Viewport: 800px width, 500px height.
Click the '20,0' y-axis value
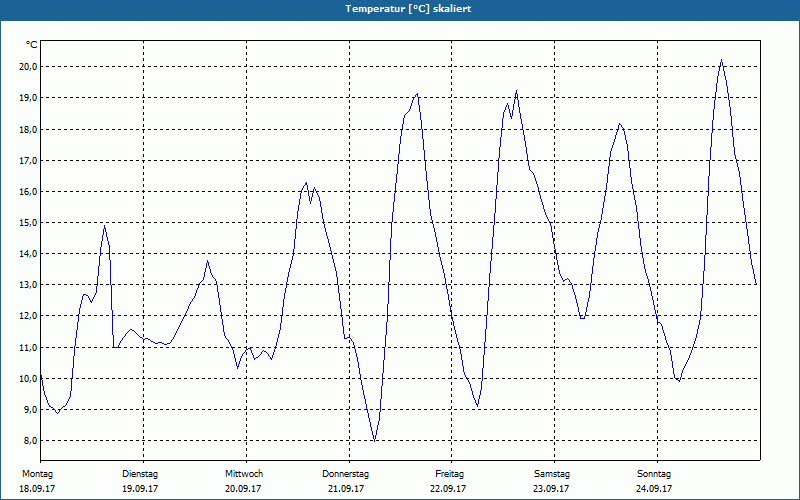point(28,67)
